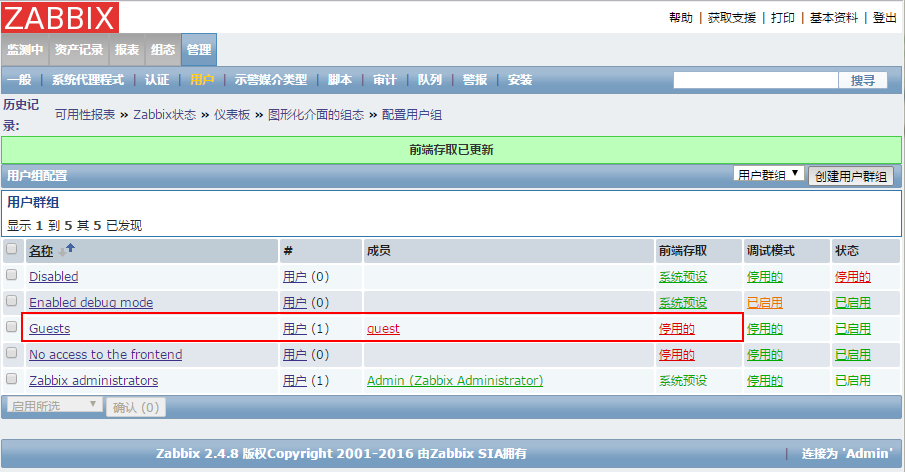Open 基本资料 profile link
The width and height of the screenshot is (905, 472).
[x=834, y=18]
